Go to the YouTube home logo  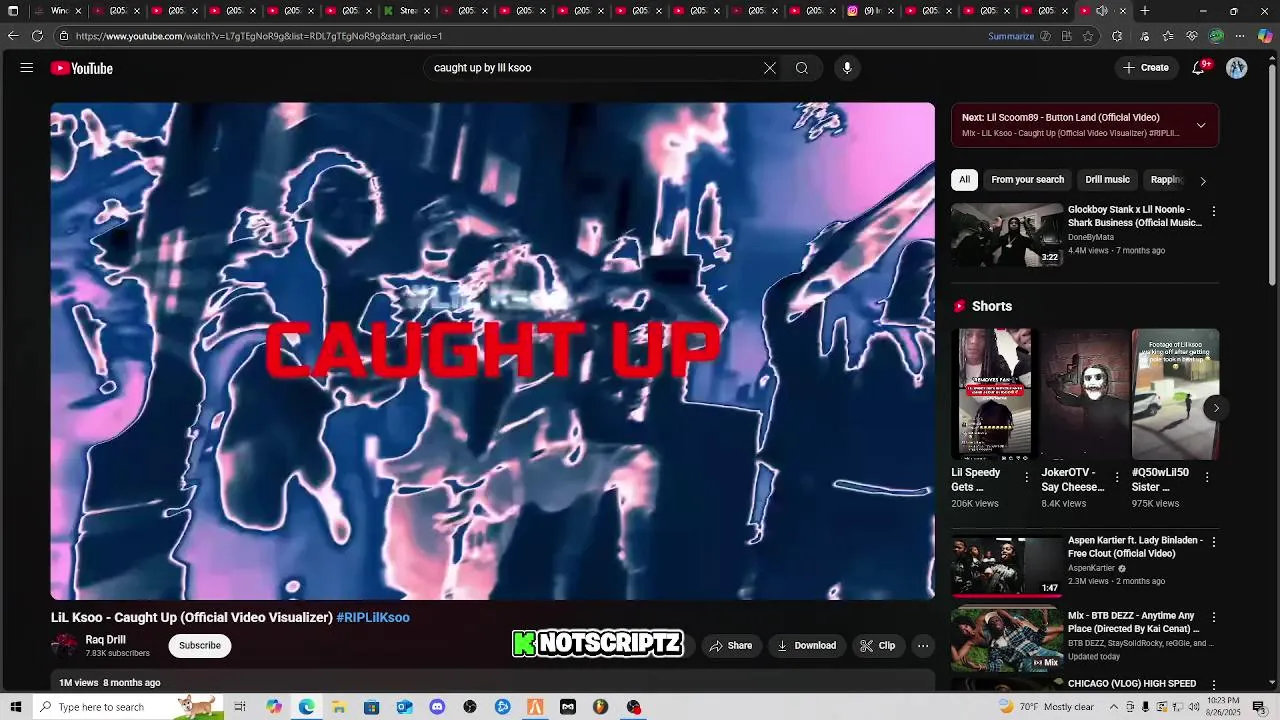point(82,68)
